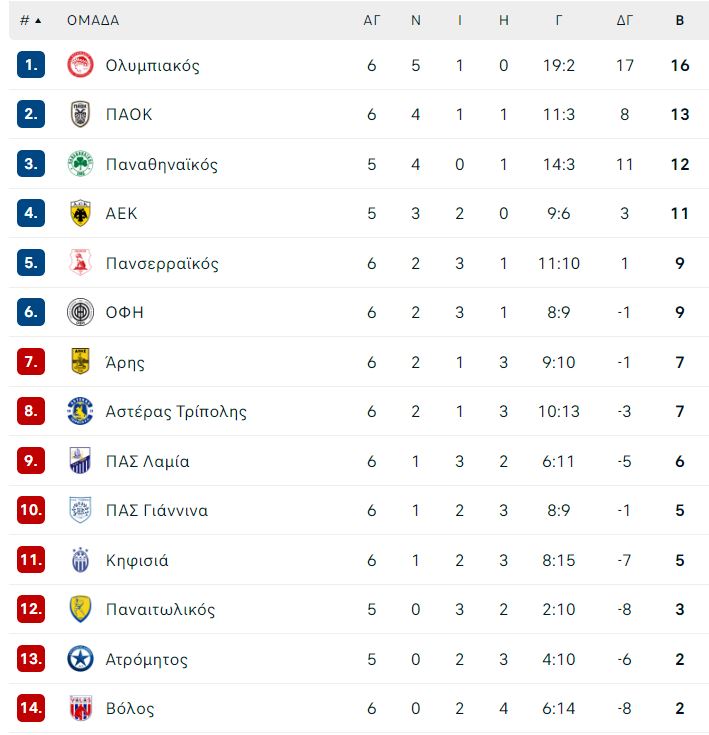Image resolution: width=709 pixels, height=735 pixels.
Task: Click the Ατρόμητος blue star logo
Action: pos(80,659)
